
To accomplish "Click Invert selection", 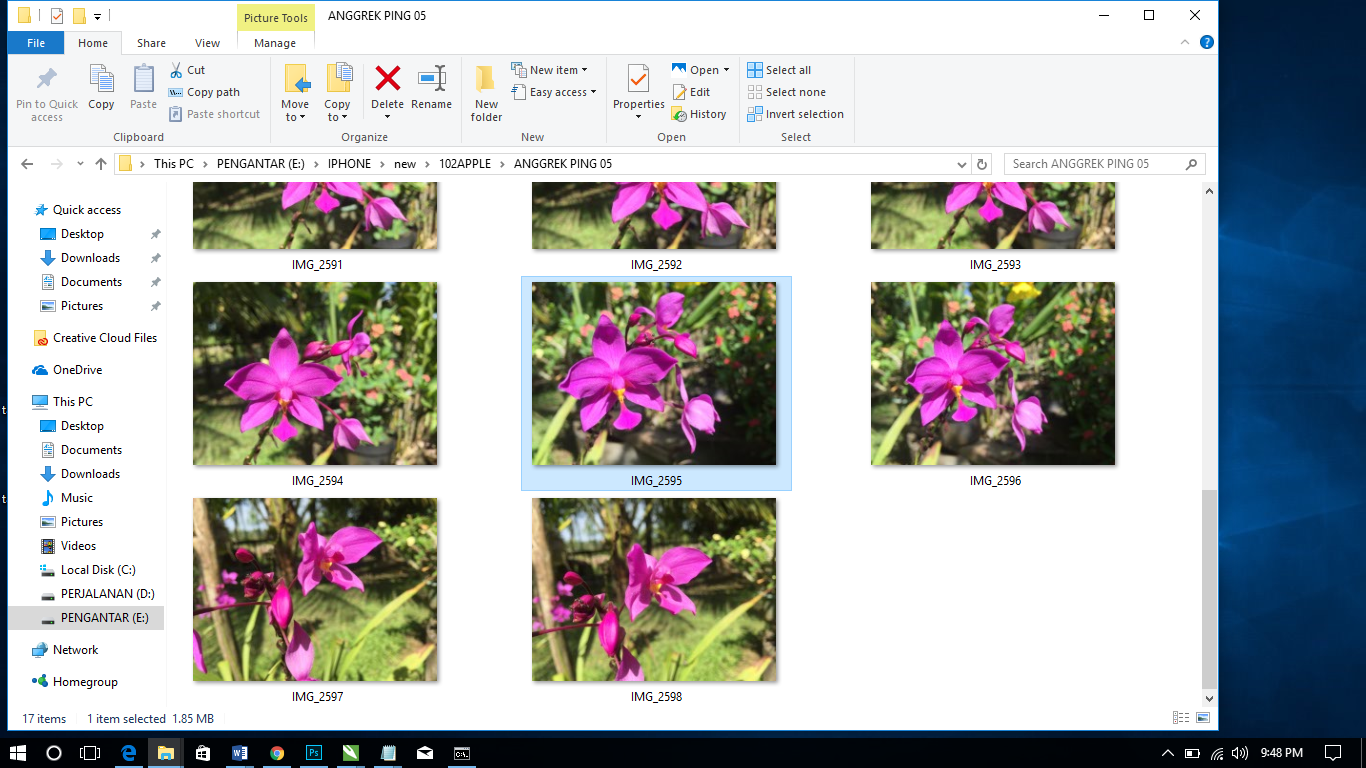I will pos(796,114).
